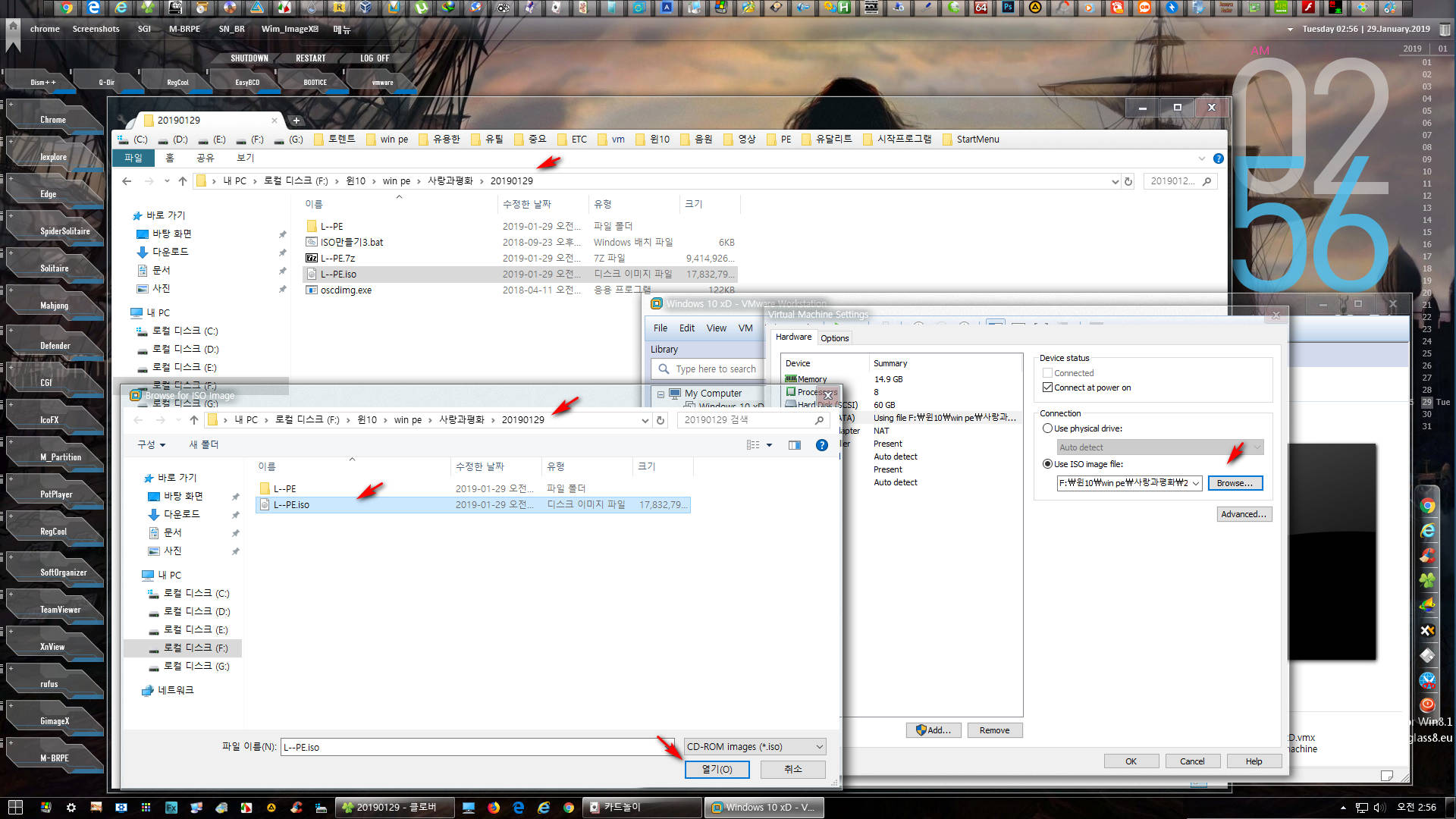Open 보기 ribbon tab in explorer
Screen dimensions: 1456x819
(x=245, y=158)
